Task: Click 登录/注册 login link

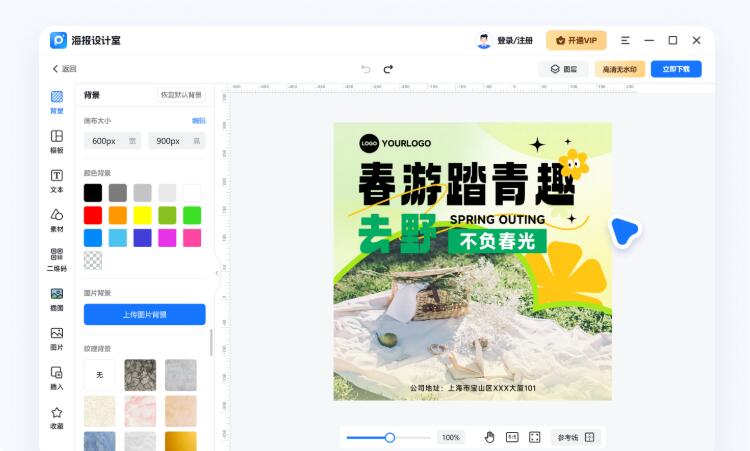Action: 515,41
